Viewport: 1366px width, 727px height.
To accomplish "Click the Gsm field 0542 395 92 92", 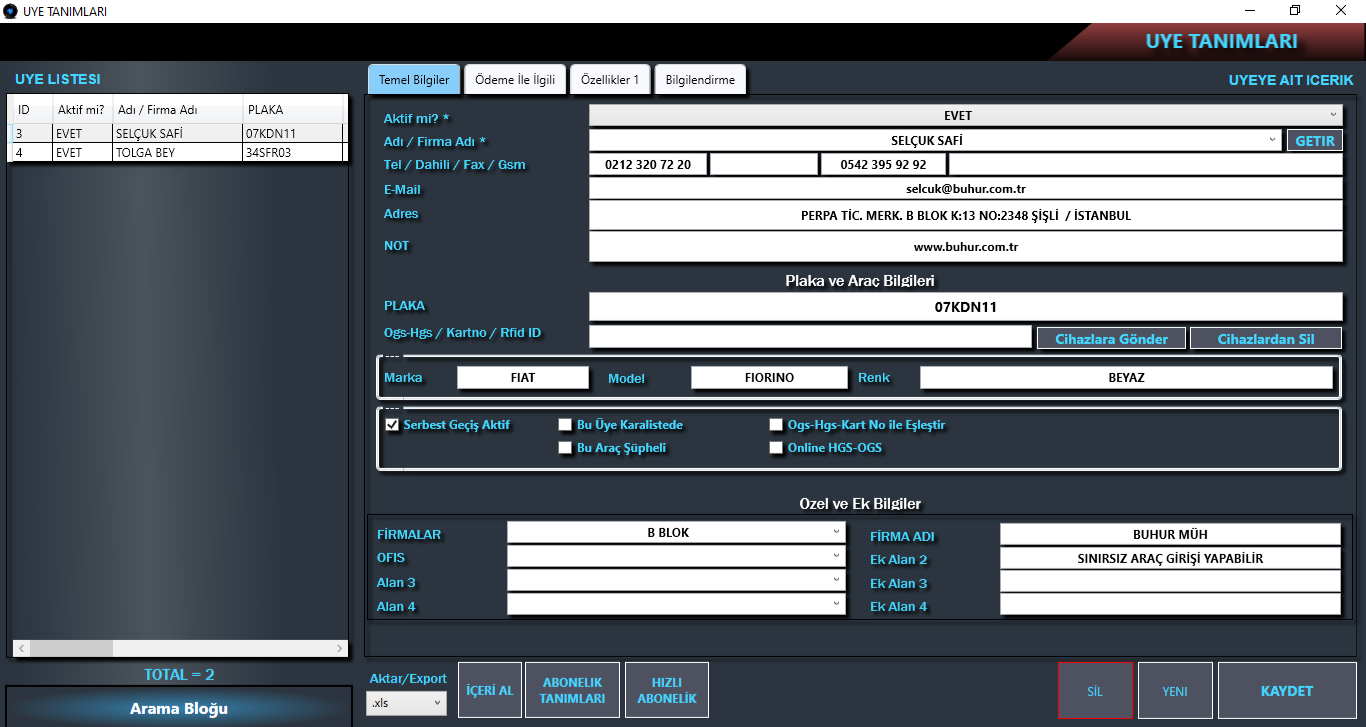I will point(884,164).
